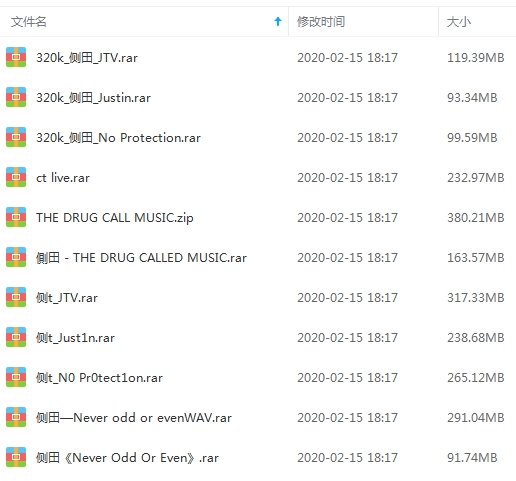Screen dimensions: 516x481
Task: Click size value 163.57MB
Action: click(476, 258)
